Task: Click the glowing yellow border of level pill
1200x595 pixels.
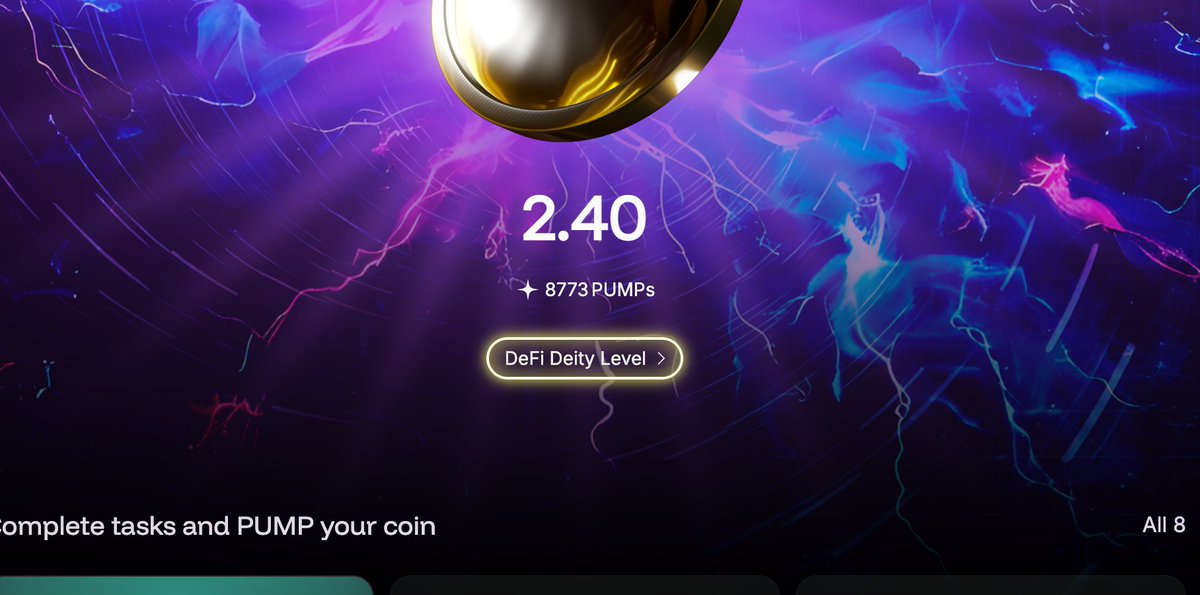Action: point(584,339)
